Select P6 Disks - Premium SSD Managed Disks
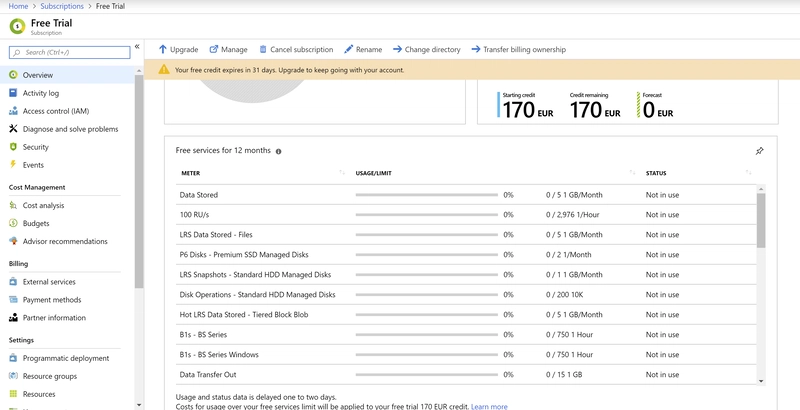The width and height of the screenshot is (800, 410). click(x=466, y=254)
